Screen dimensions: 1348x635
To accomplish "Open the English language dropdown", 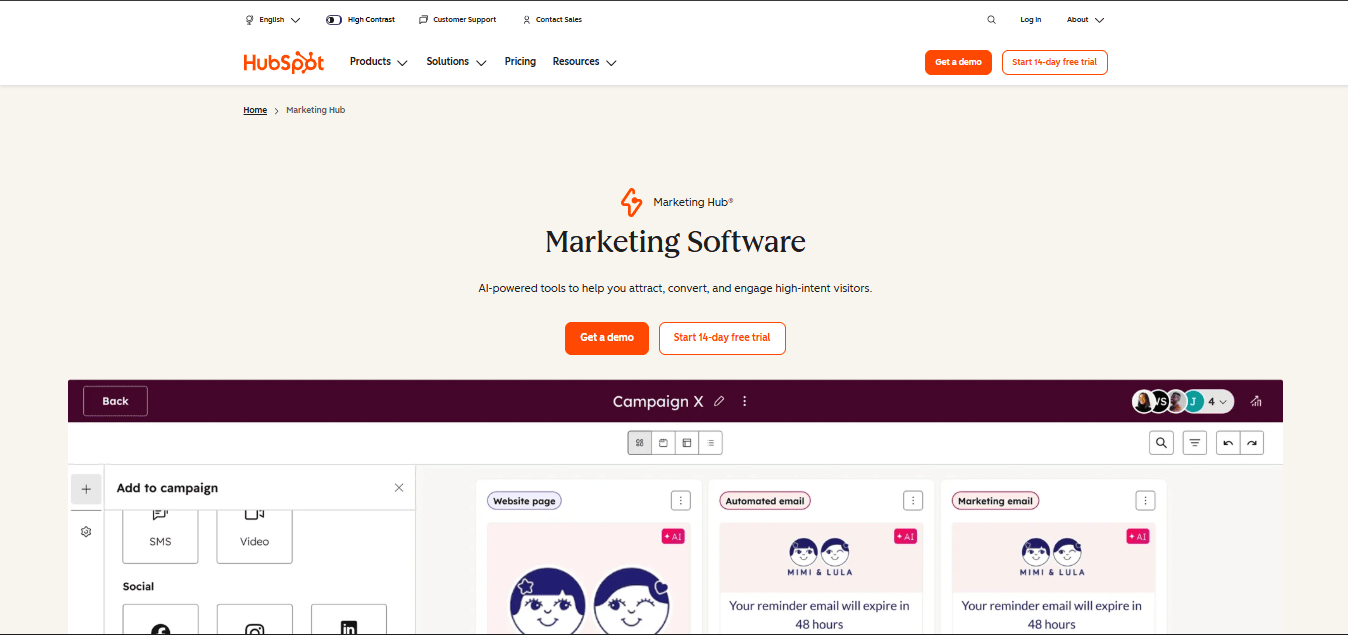I will [x=273, y=20].
